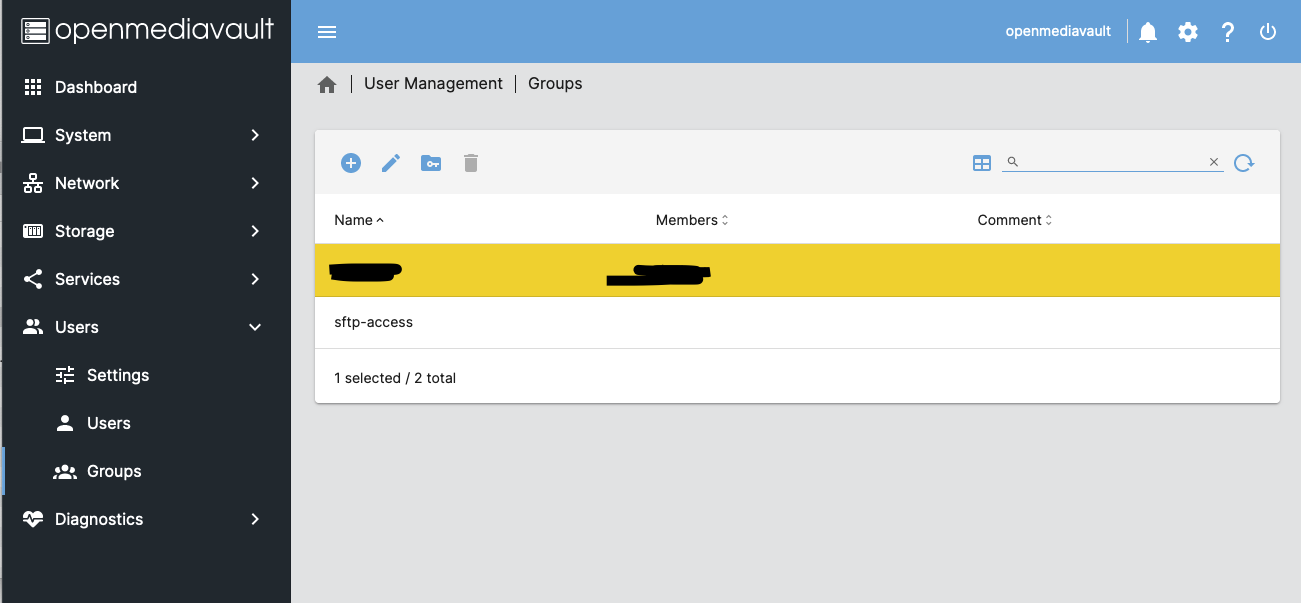Reload the groups table
1301x603 pixels.
pyautogui.click(x=1243, y=163)
